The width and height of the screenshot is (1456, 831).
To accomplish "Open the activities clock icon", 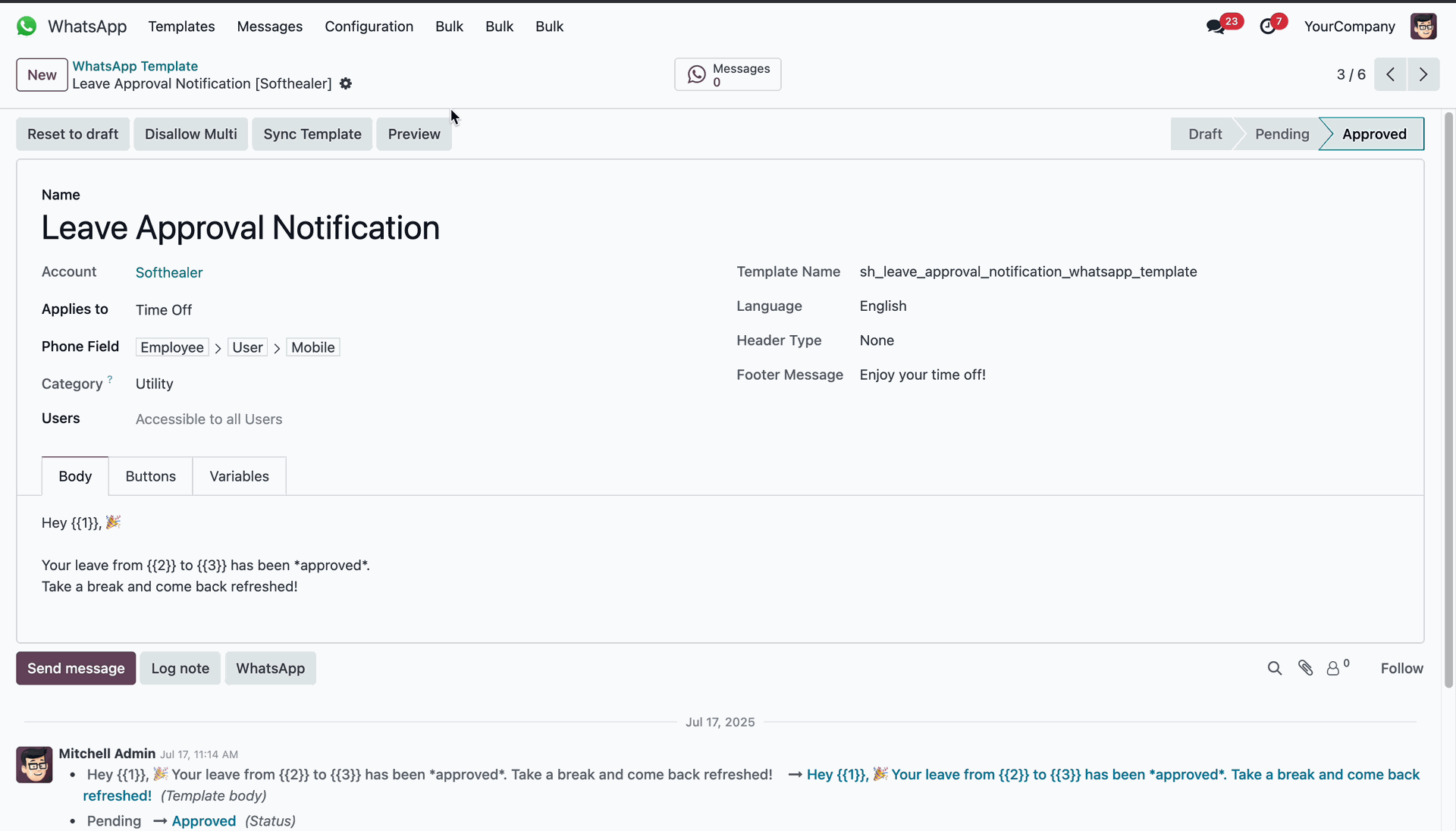I will click(x=1268, y=27).
